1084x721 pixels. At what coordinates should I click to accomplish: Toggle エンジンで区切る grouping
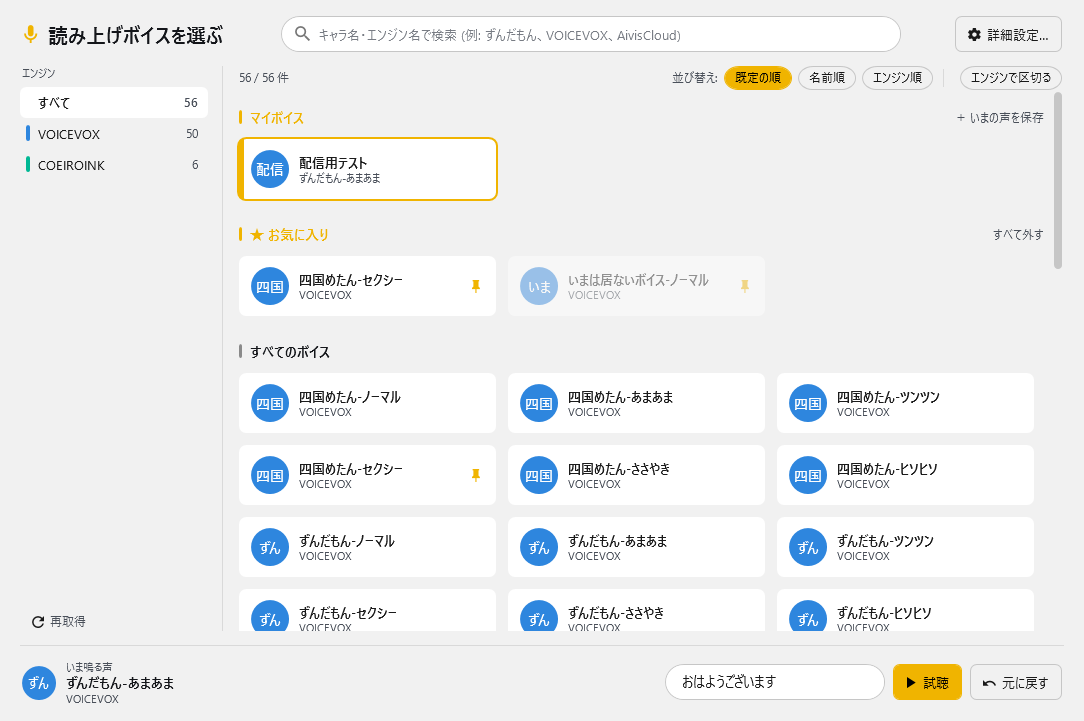pos(1011,77)
